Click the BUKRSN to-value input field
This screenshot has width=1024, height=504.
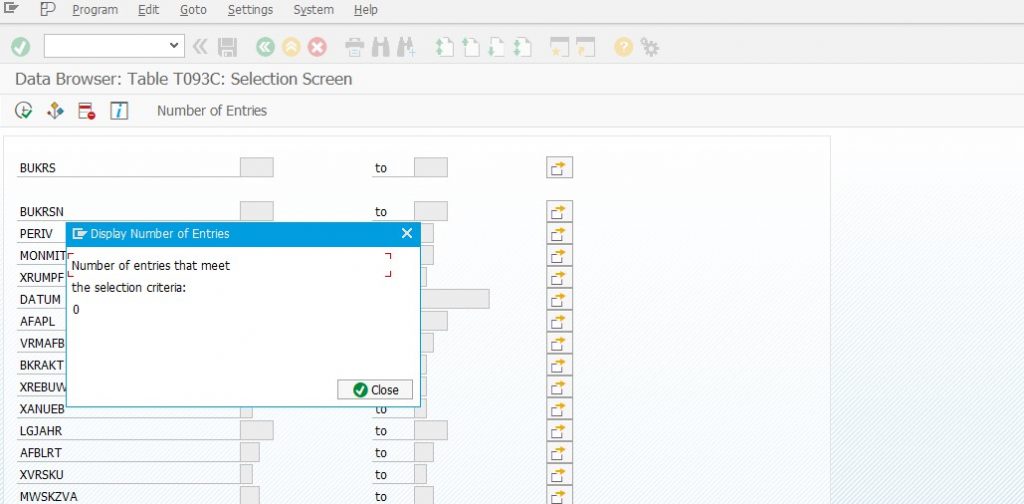click(431, 211)
